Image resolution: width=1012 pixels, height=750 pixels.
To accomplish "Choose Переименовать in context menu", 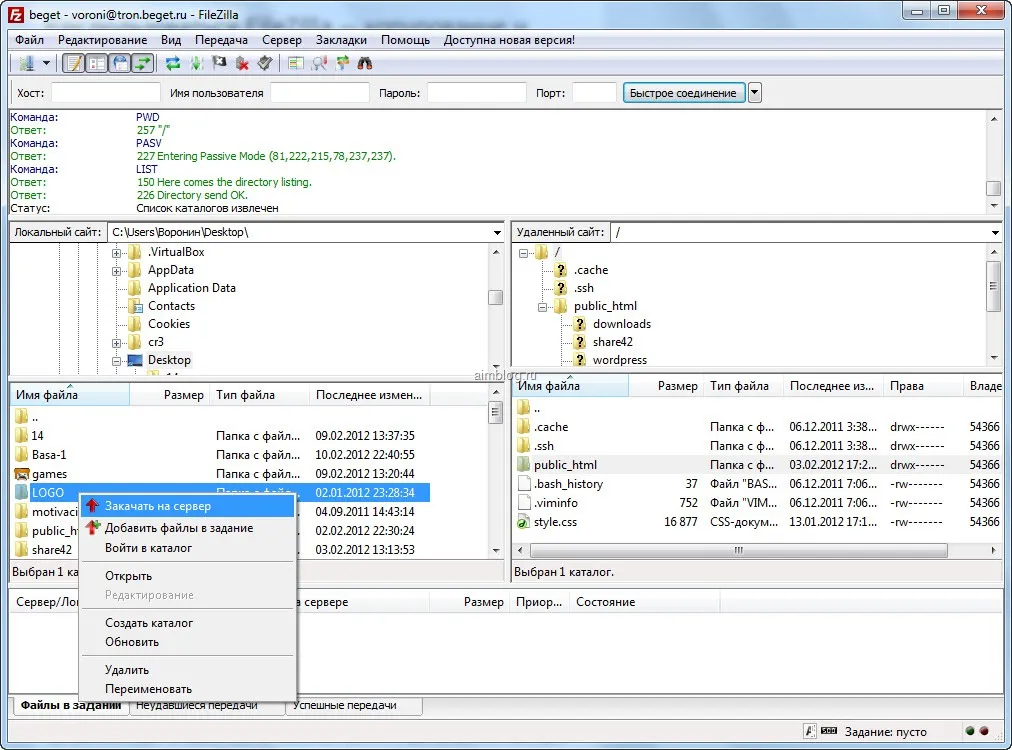I will [x=187, y=689].
